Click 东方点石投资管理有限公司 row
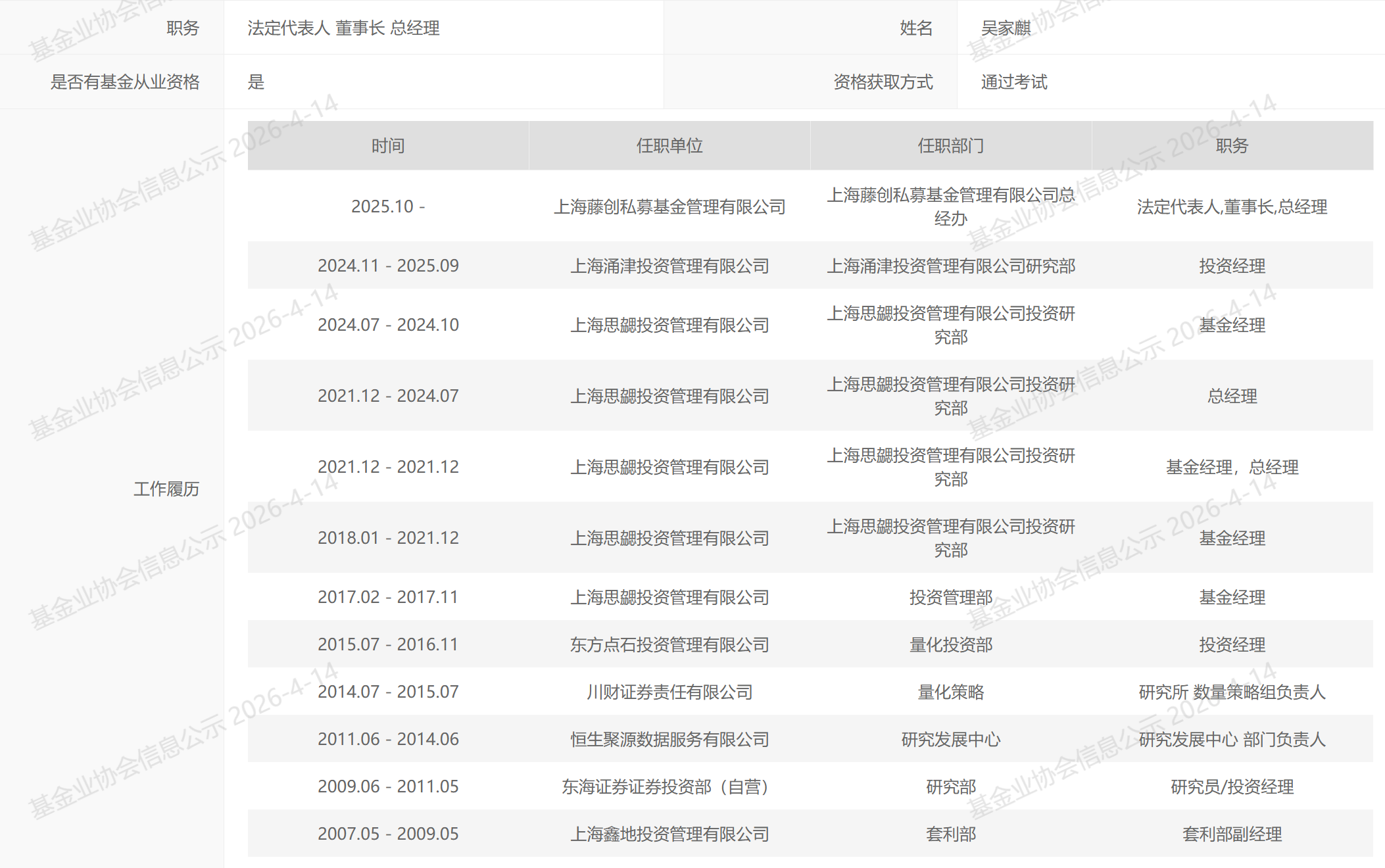Image resolution: width=1385 pixels, height=868 pixels. click(670, 644)
